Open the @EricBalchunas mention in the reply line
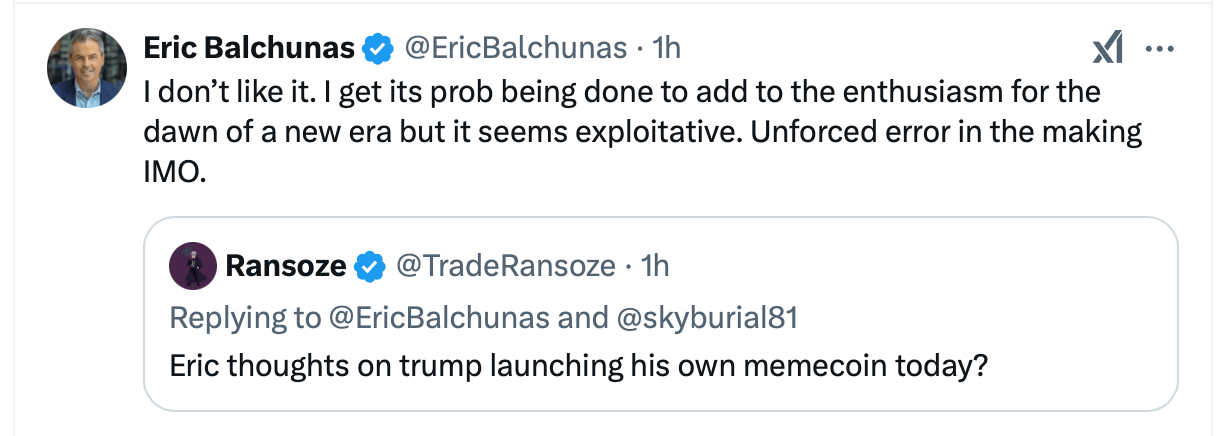 click(x=440, y=317)
